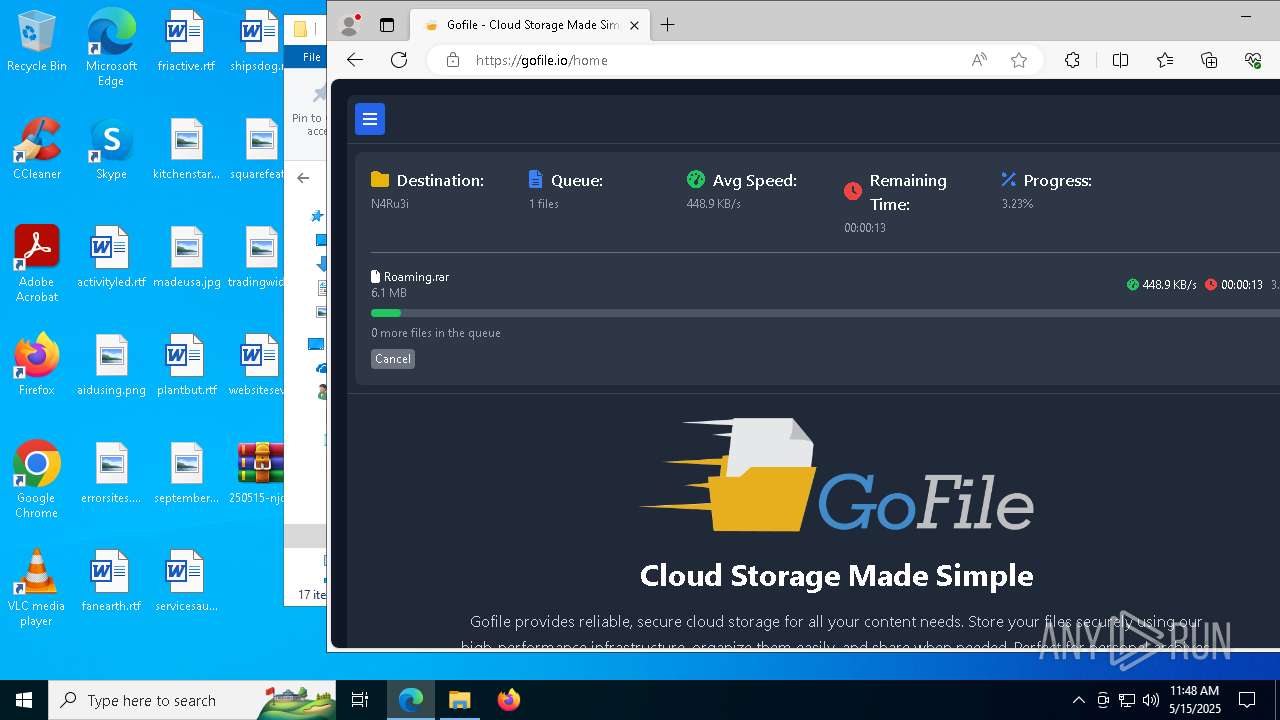1280x720 pixels.
Task: Select fanearth.rtf desktop file
Action: [x=111, y=581]
